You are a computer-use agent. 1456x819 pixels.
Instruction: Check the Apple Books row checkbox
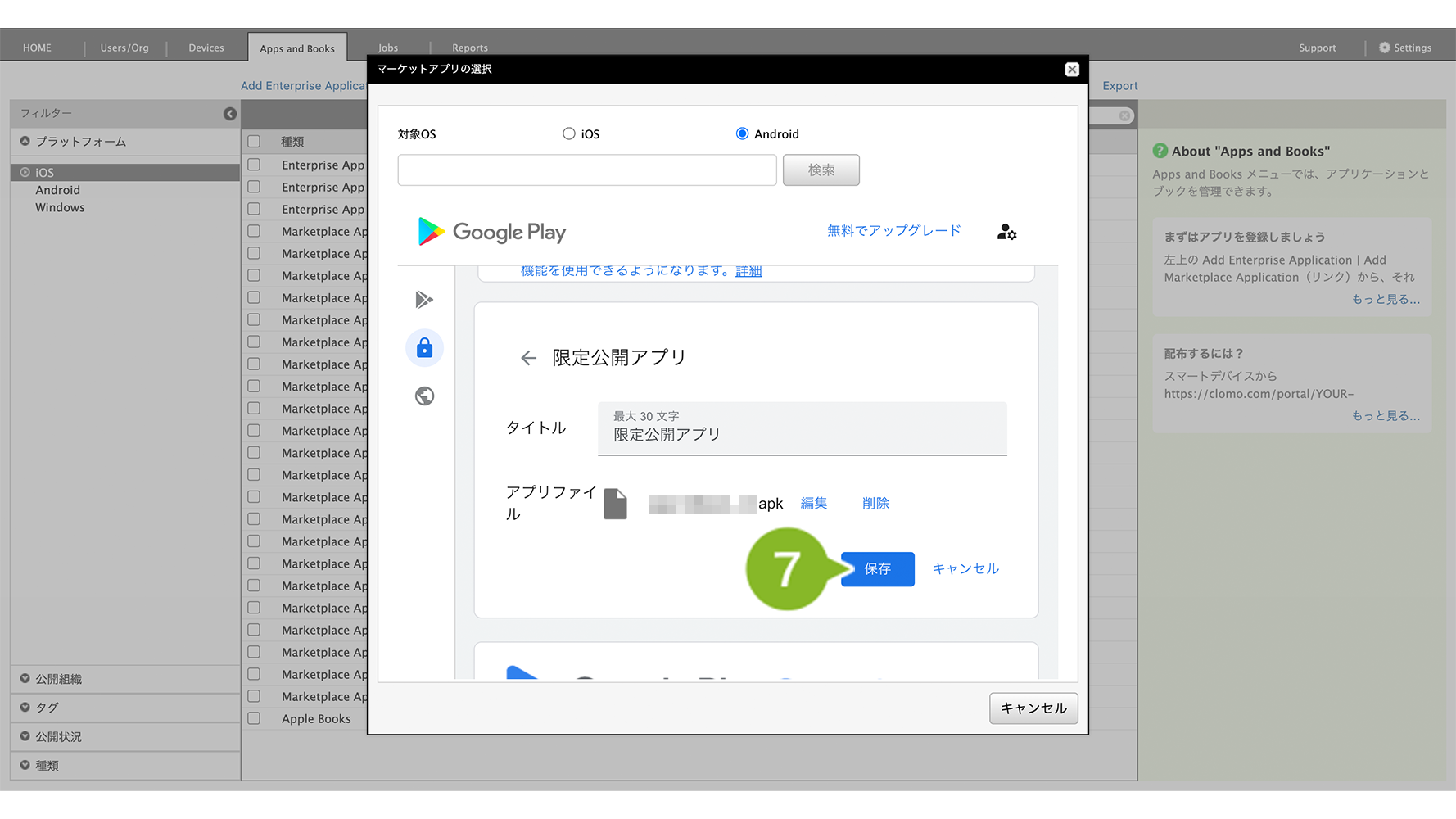tap(254, 718)
